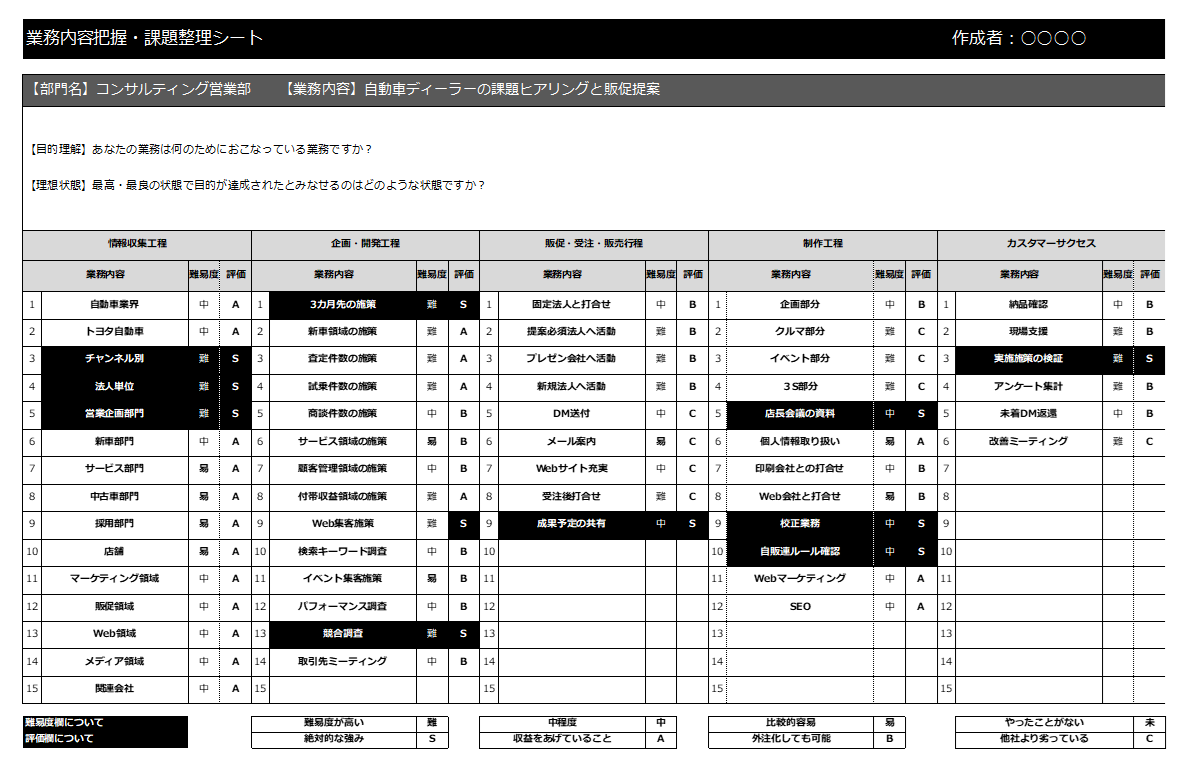Click the 成果予定の共有 cell
Image resolution: width=1189 pixels, height=765 pixels.
pyautogui.click(x=571, y=523)
